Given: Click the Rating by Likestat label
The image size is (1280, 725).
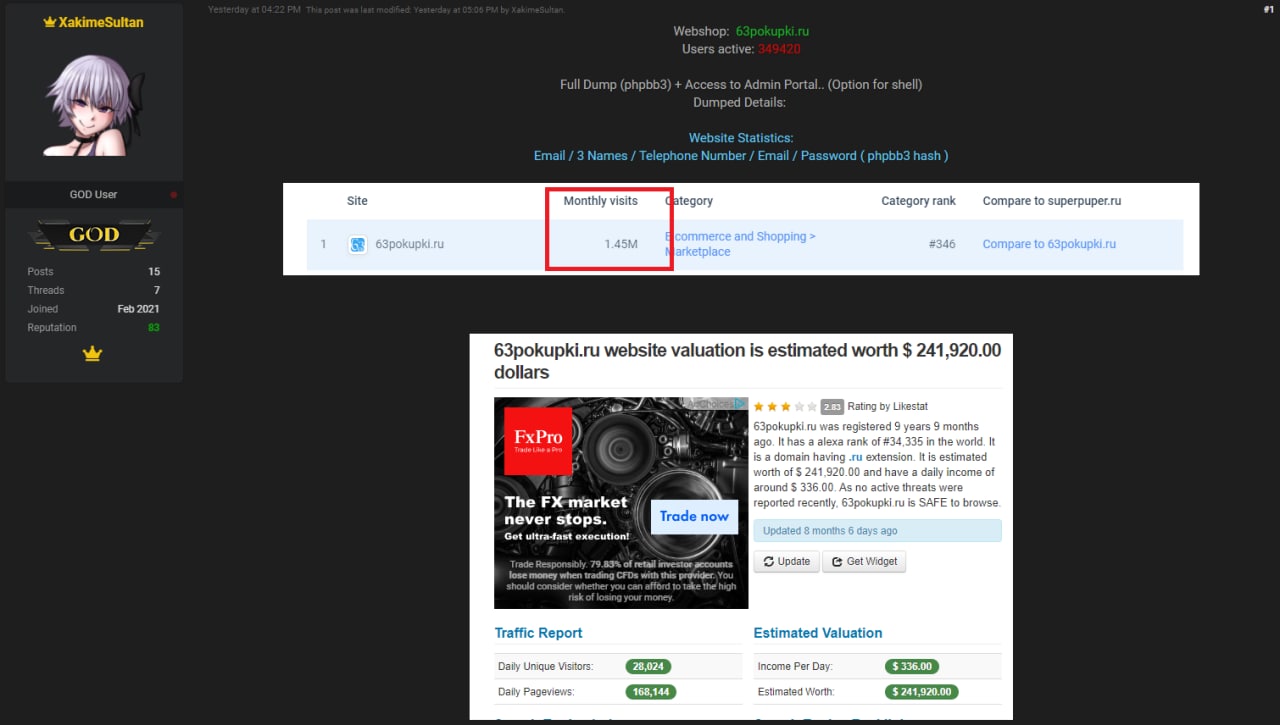Looking at the screenshot, I should pyautogui.click(x=888, y=407).
